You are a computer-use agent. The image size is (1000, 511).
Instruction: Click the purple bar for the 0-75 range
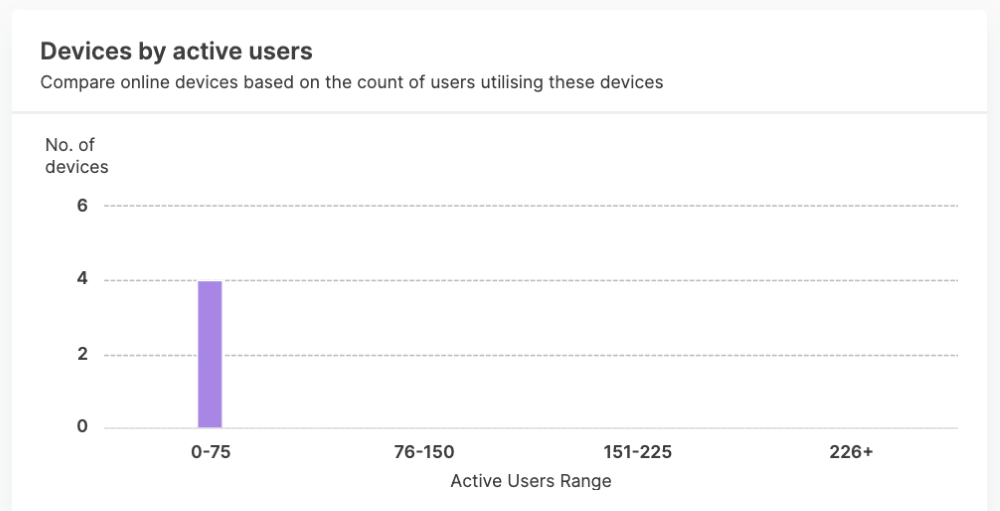[x=210, y=354]
